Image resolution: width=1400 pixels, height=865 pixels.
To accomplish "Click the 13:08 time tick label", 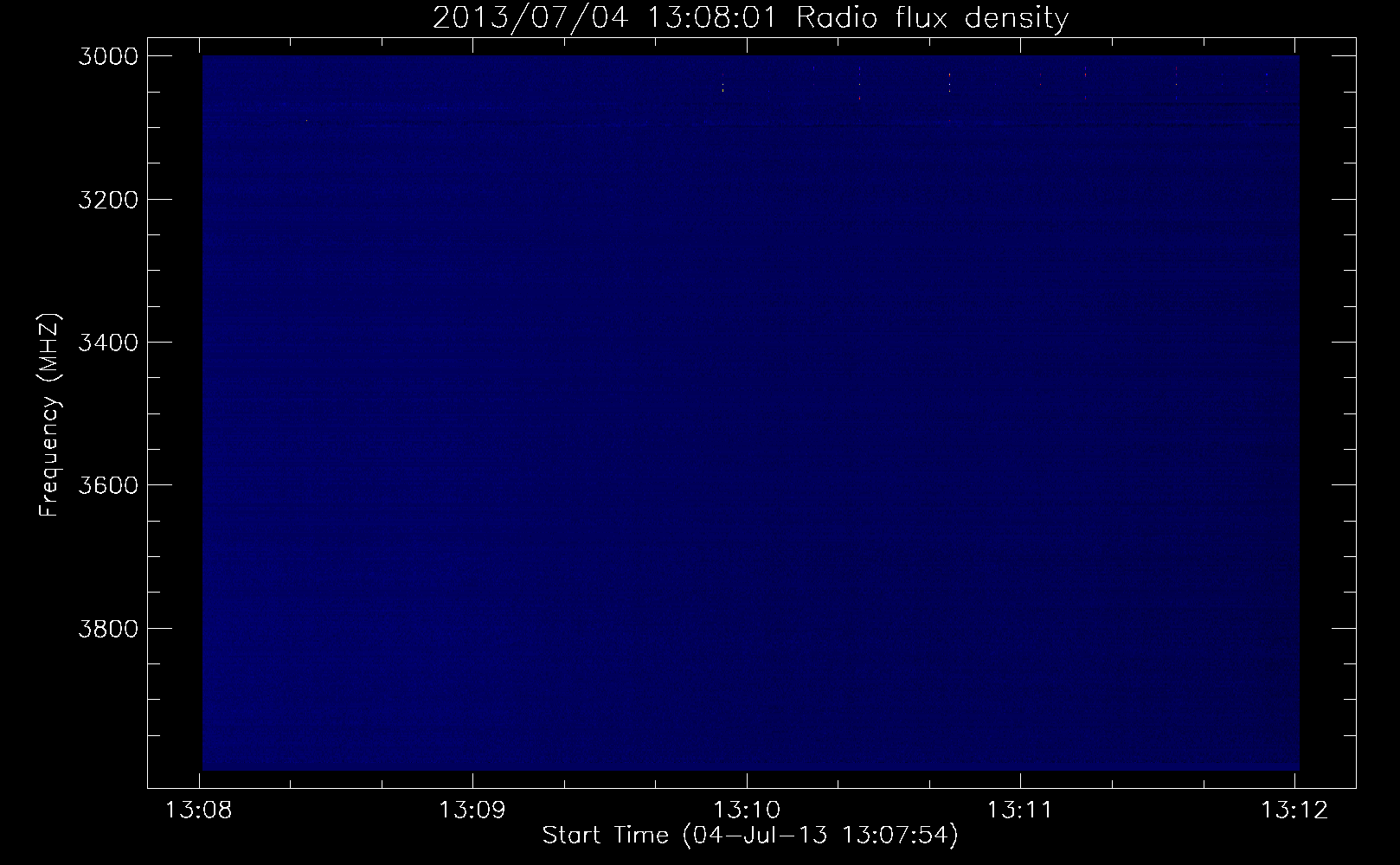I will (x=199, y=811).
